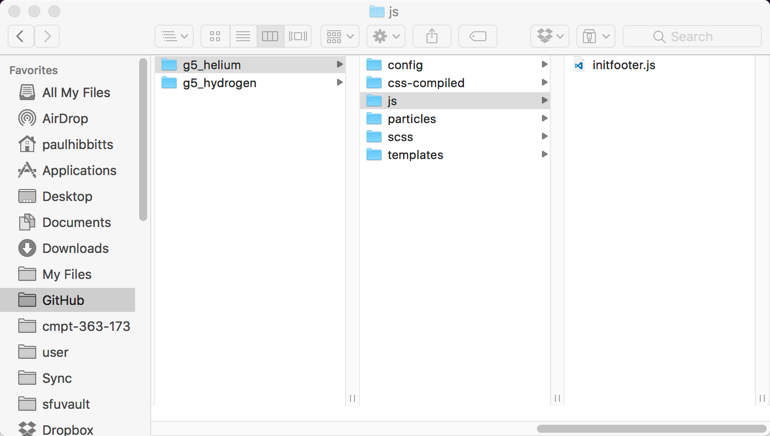This screenshot has height=436, width=770.
Task: Click the js folder icon in title bar
Action: [376, 11]
